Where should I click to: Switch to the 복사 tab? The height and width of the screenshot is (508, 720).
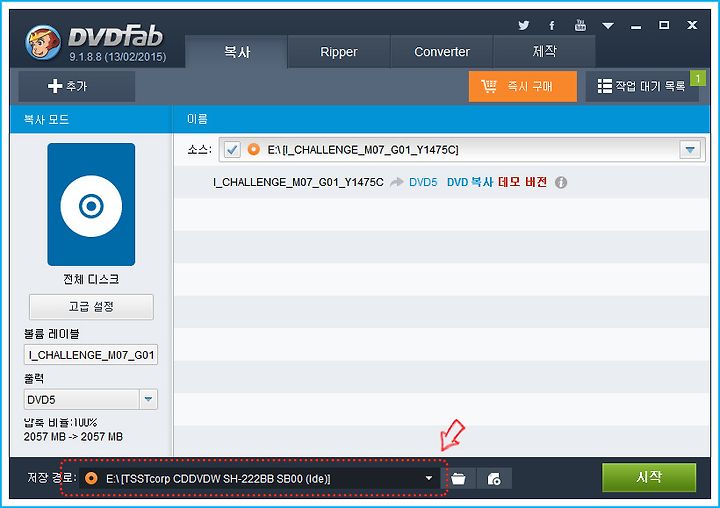(236, 52)
